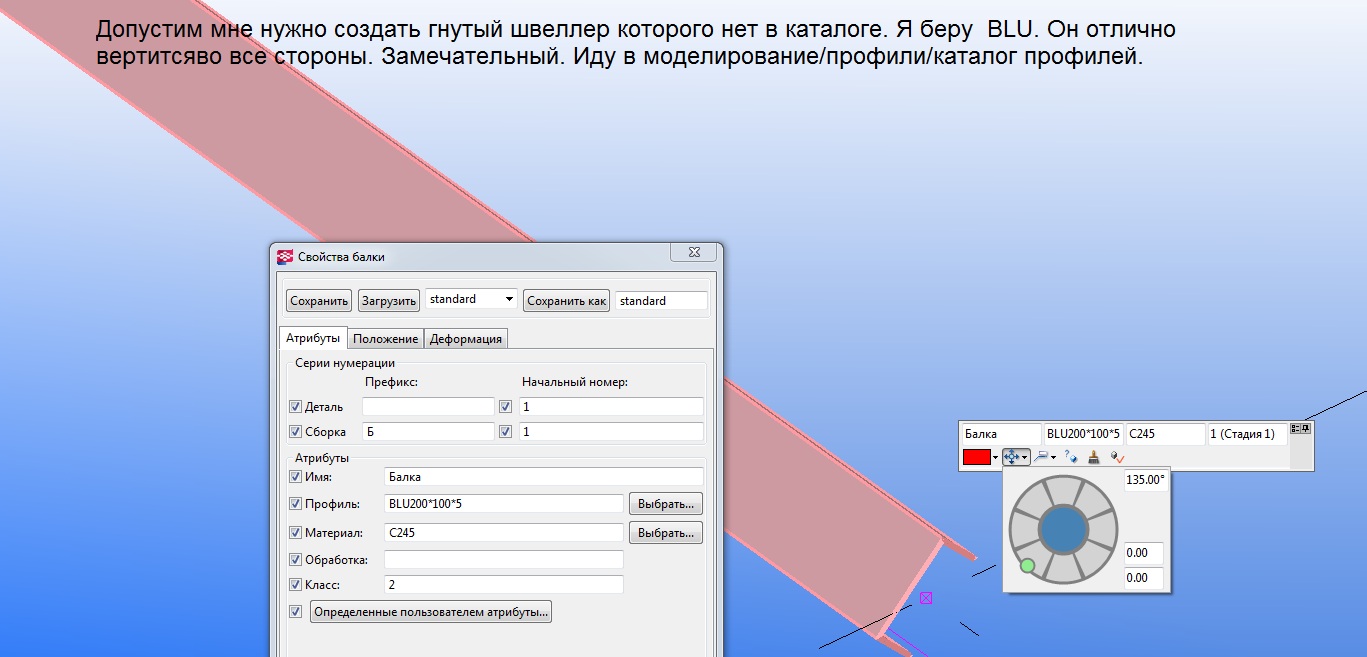
Task: Click the lower 0.00 offset field
Action: tap(1144, 577)
